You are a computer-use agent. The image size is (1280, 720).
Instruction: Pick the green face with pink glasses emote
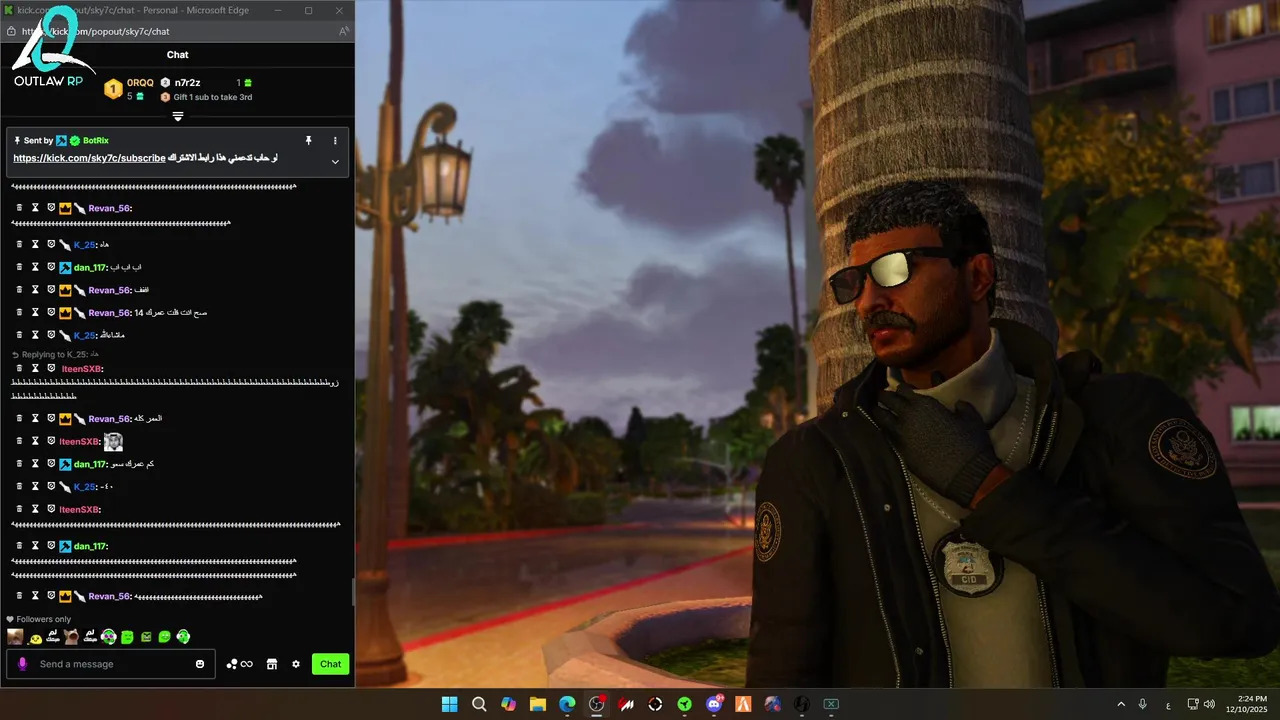[x=109, y=636]
